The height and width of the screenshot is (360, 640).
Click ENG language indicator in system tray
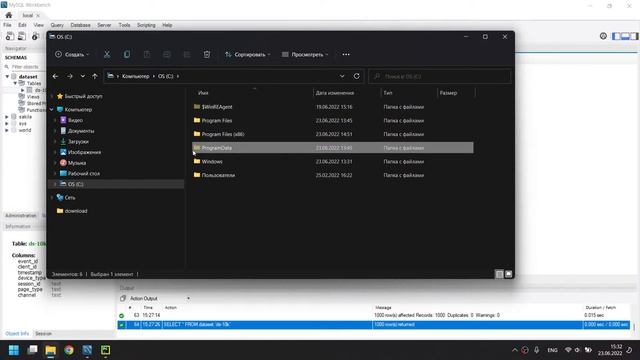(552, 350)
